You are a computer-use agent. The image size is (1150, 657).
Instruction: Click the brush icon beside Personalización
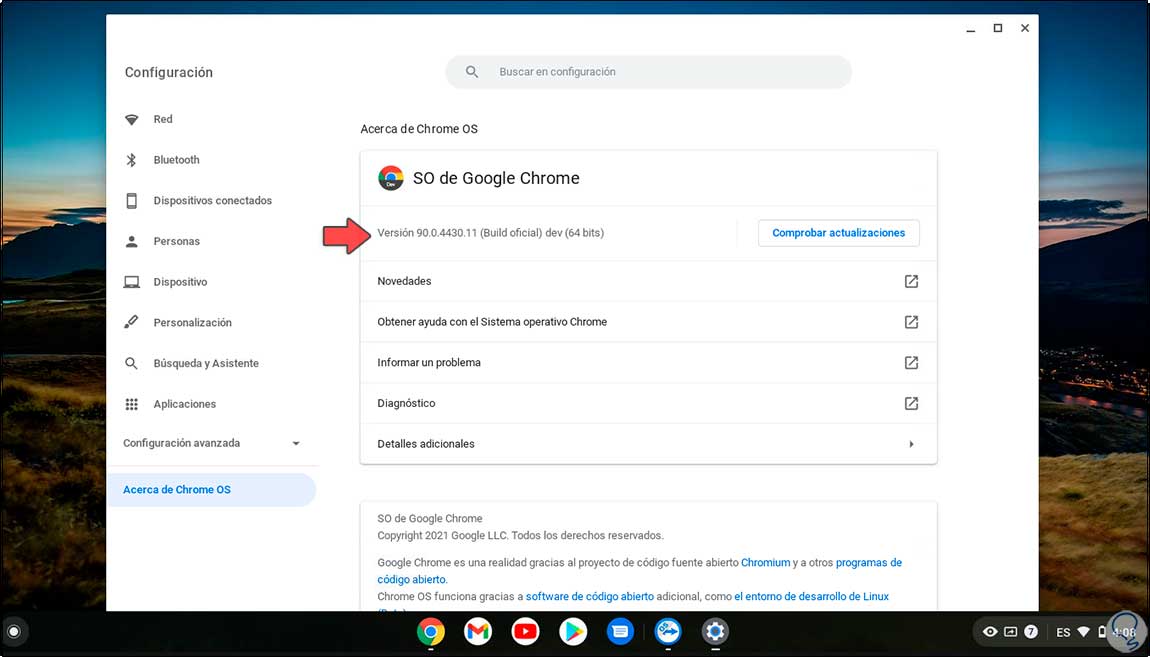click(x=131, y=323)
